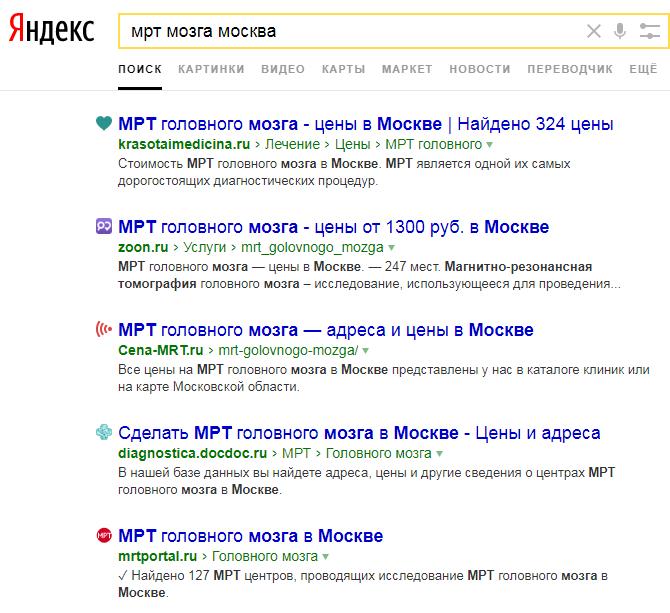Start voice search with the microphone icon
This screenshot has width=670, height=613.
[620, 31]
